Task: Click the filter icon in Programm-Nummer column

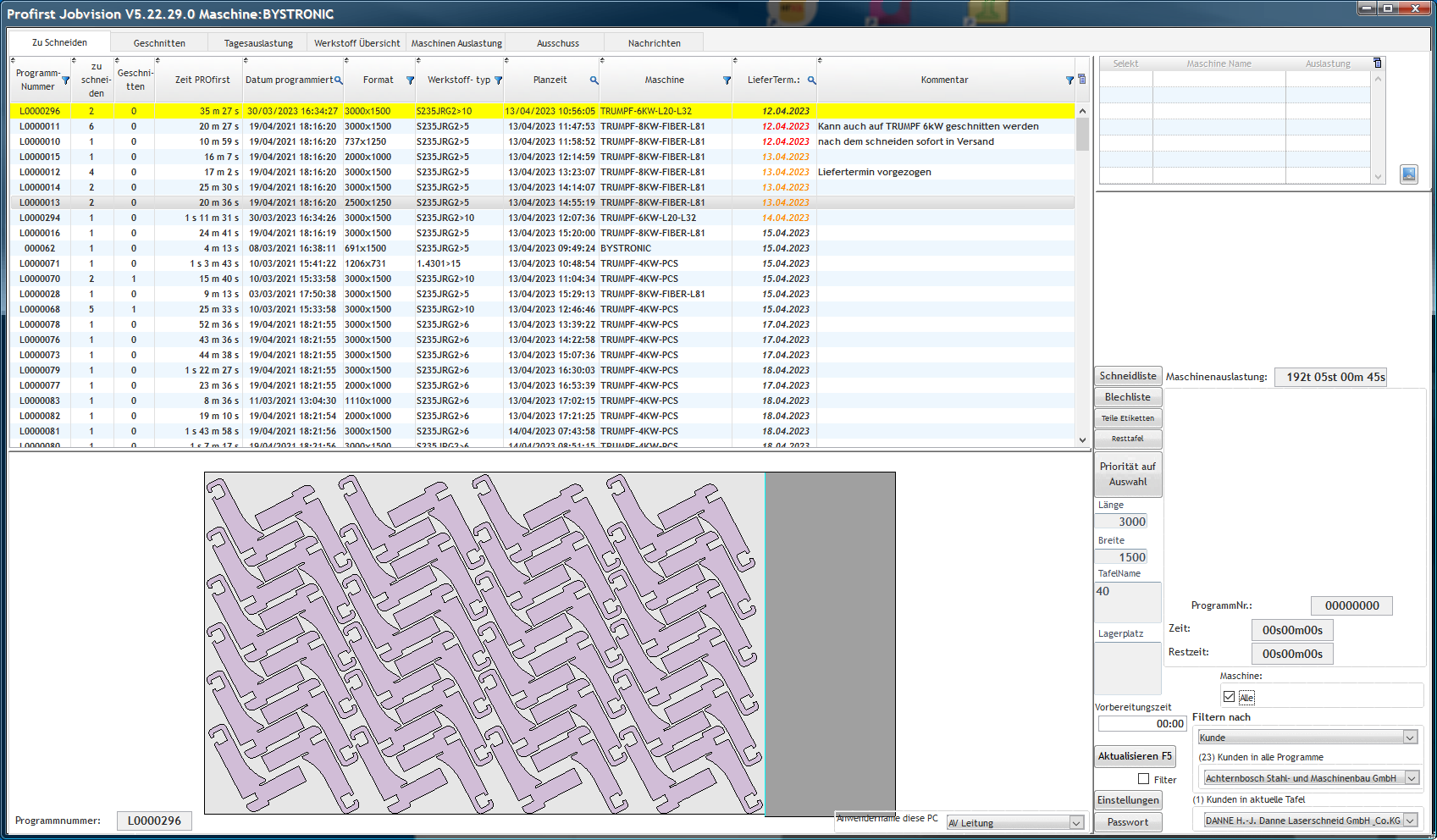Action: [x=65, y=80]
